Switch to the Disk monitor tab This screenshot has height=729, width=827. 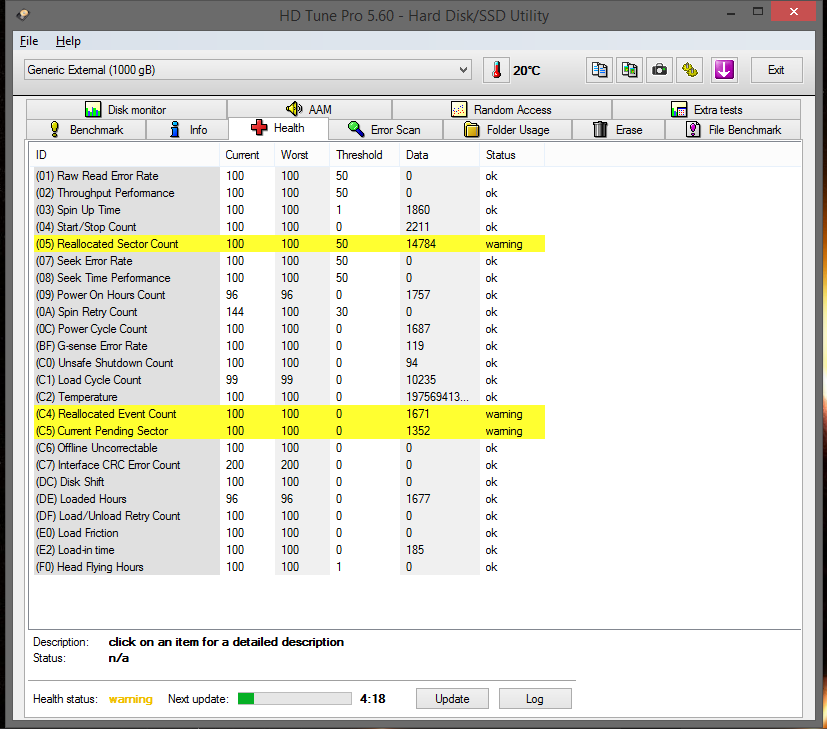[x=127, y=110]
